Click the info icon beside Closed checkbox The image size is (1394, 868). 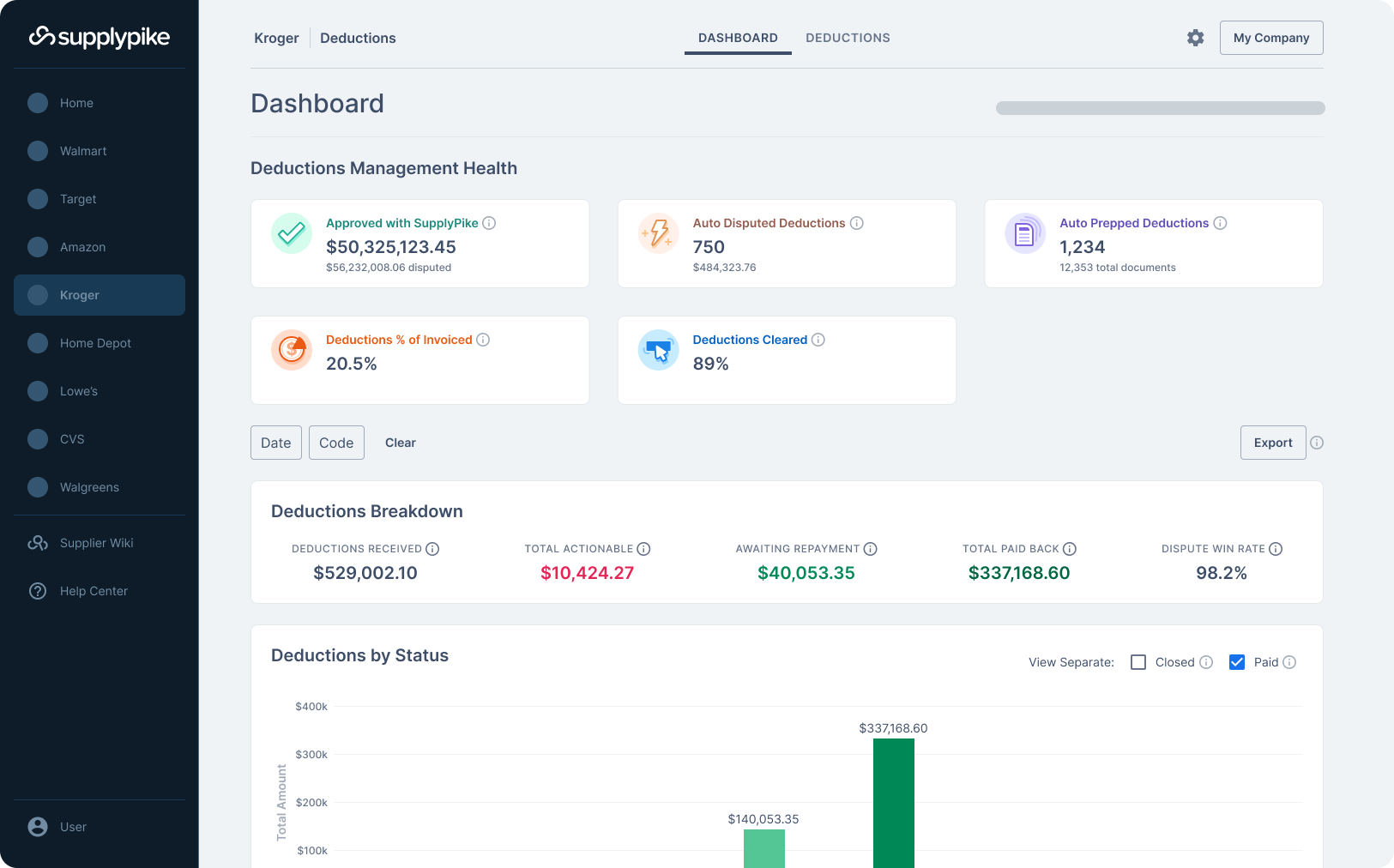click(x=1206, y=662)
